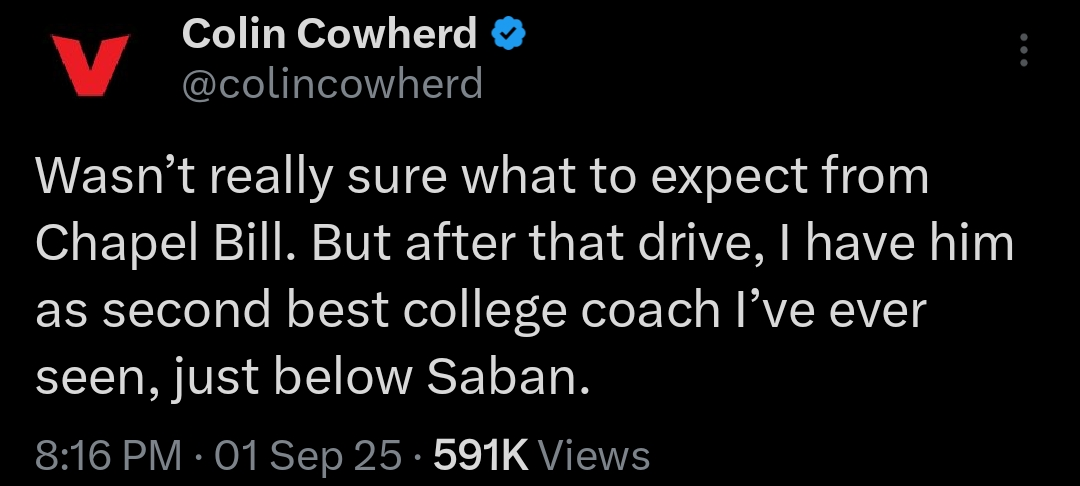Viewport: 1080px width, 486px height.
Task: Visit the @colincowherd handle link
Action: 332,85
